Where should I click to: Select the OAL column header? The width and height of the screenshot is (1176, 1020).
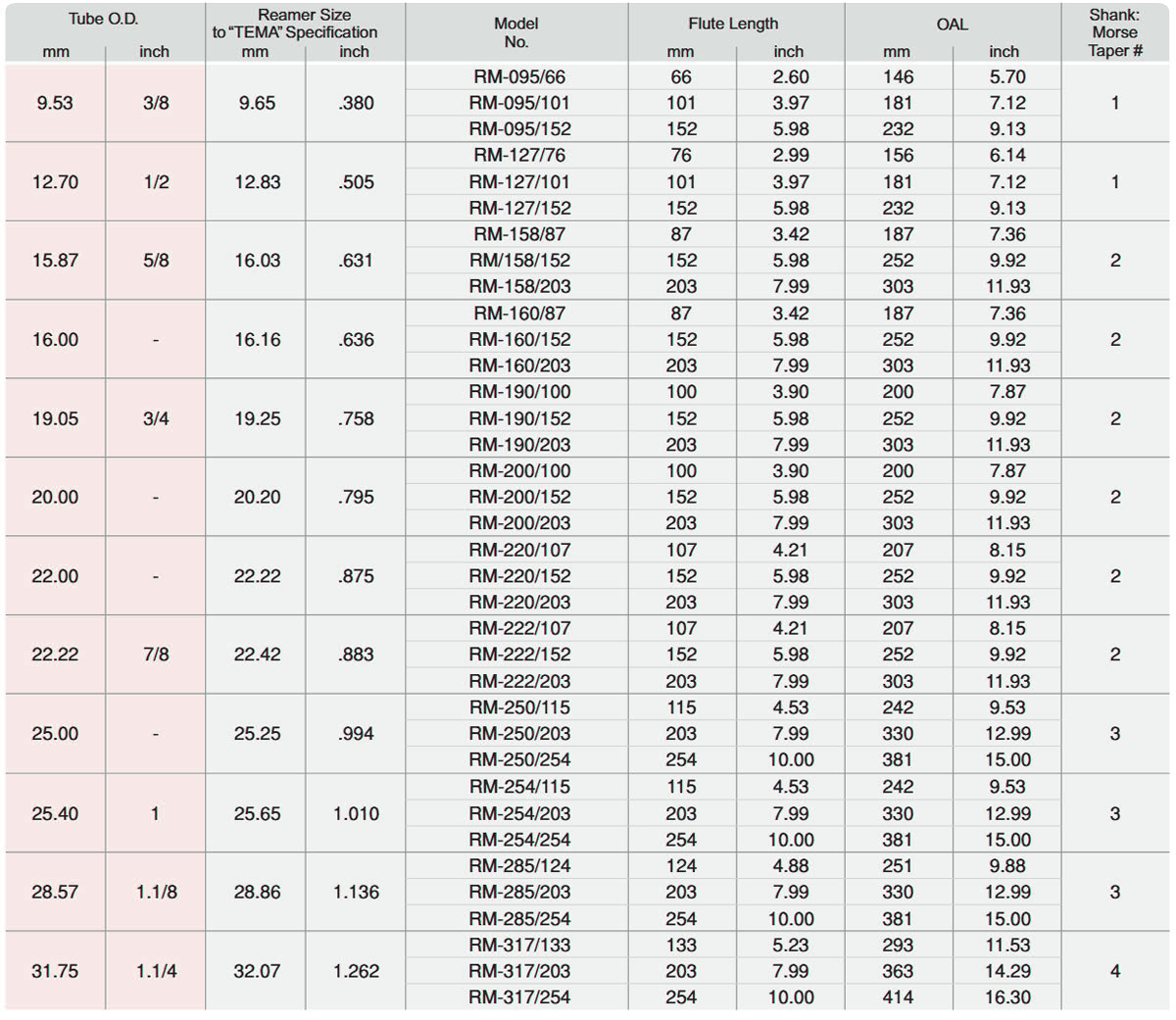tap(952, 24)
